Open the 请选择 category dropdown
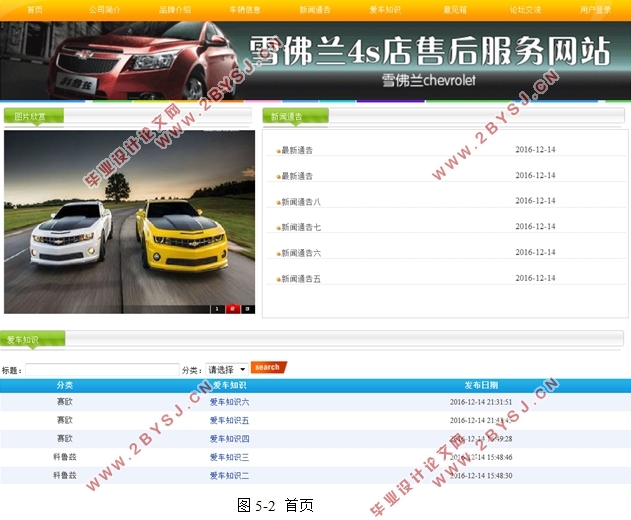The image size is (631, 520). 227,369
